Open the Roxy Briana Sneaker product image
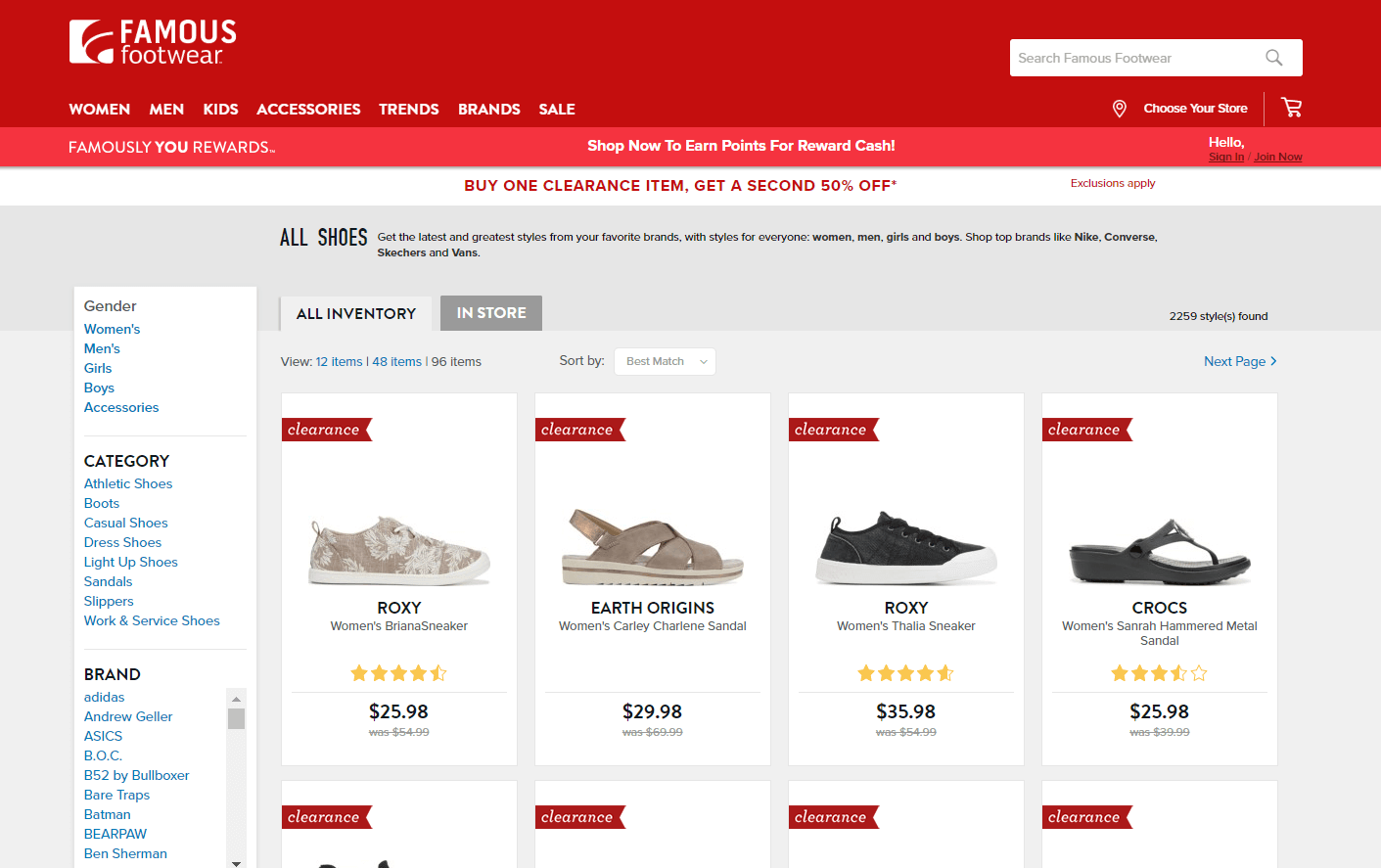This screenshot has width=1381, height=868. [399, 550]
